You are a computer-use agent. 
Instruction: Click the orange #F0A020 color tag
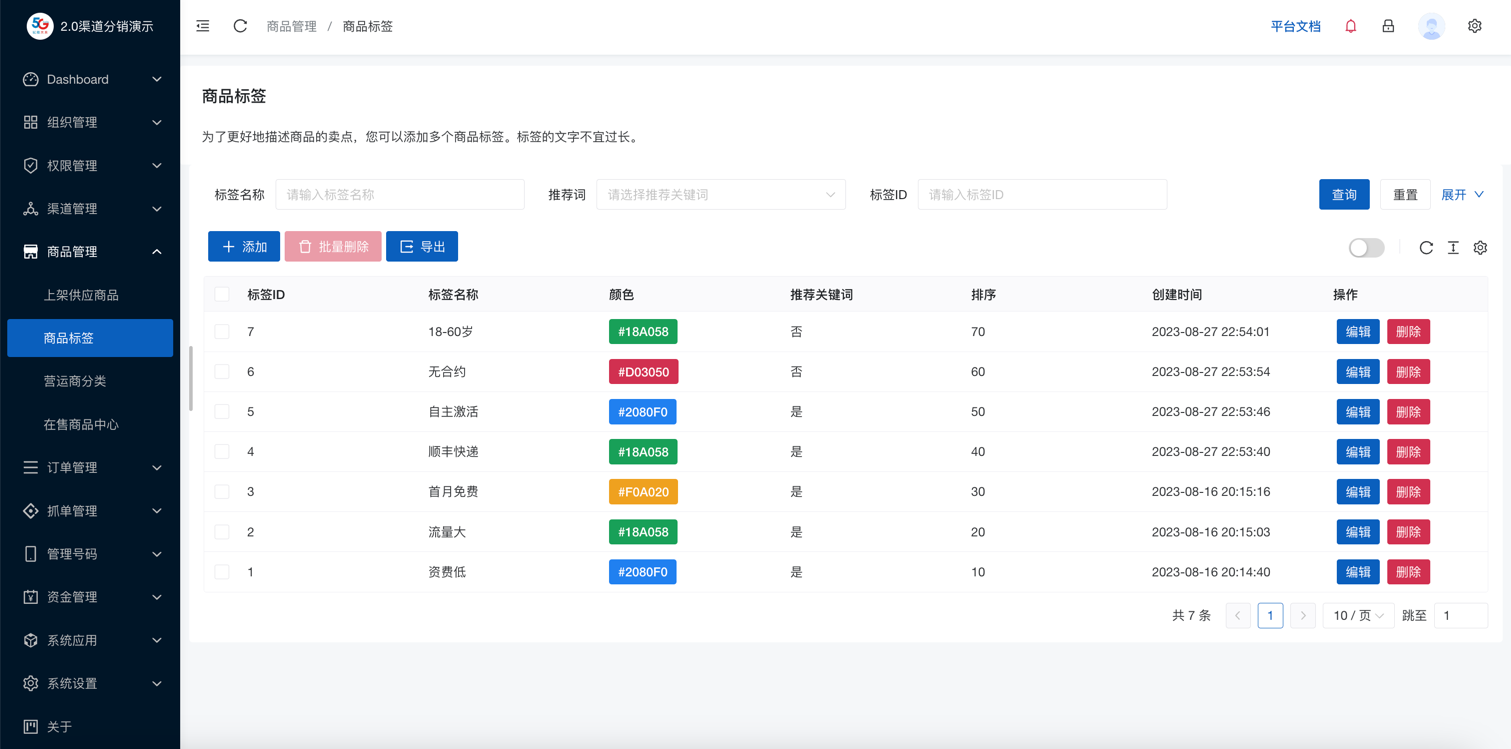643,492
